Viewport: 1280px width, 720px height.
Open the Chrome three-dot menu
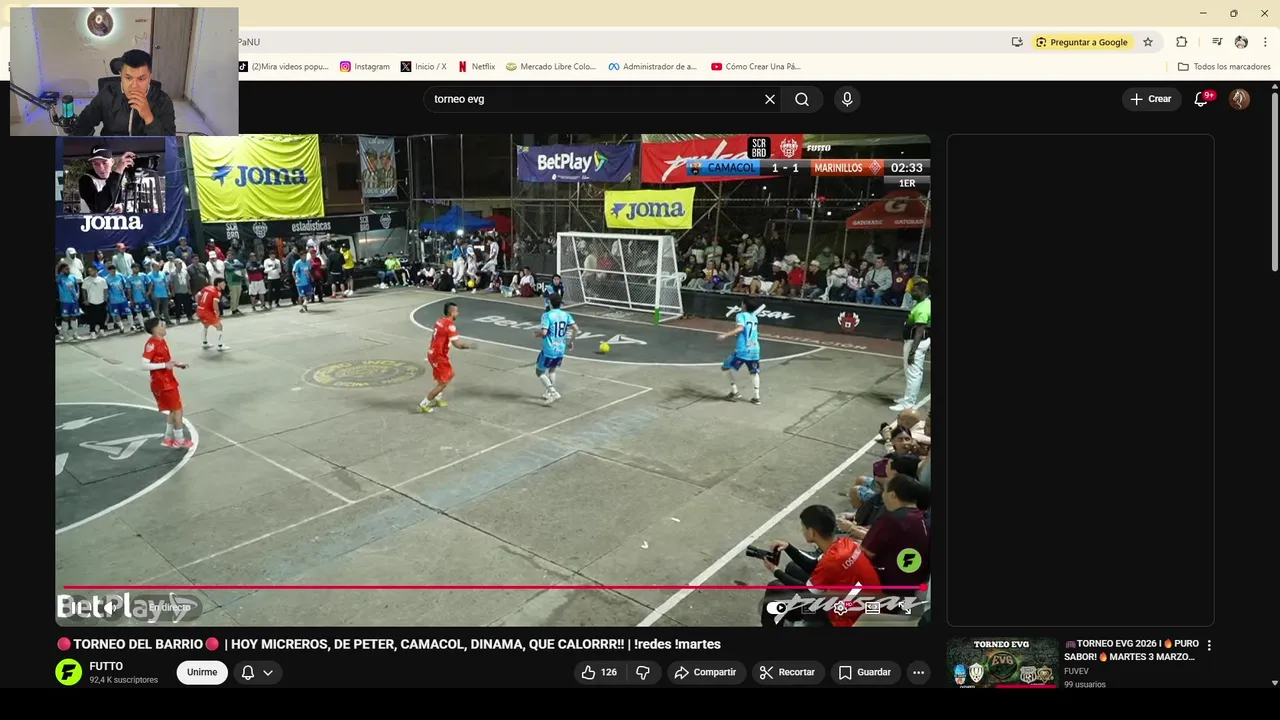pos(1266,42)
